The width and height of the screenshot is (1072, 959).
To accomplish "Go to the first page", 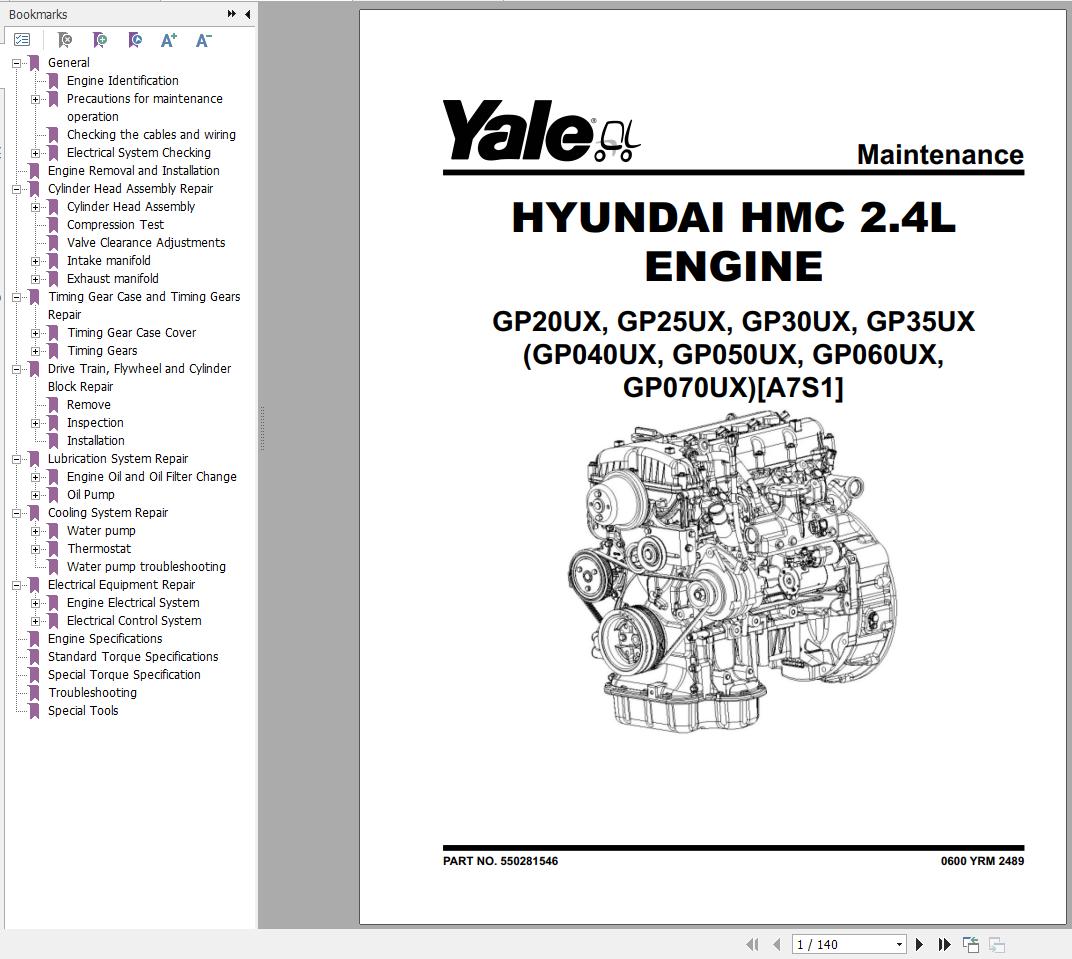I will (x=753, y=944).
